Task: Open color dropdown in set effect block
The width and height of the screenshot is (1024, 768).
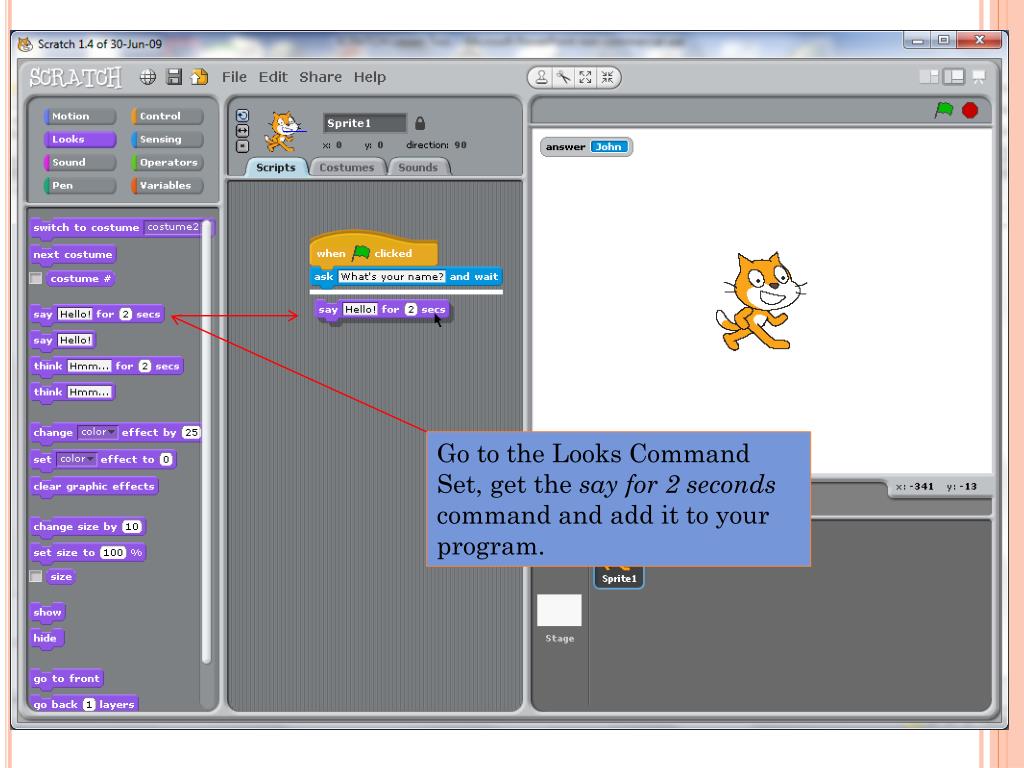Action: pyautogui.click(x=76, y=459)
